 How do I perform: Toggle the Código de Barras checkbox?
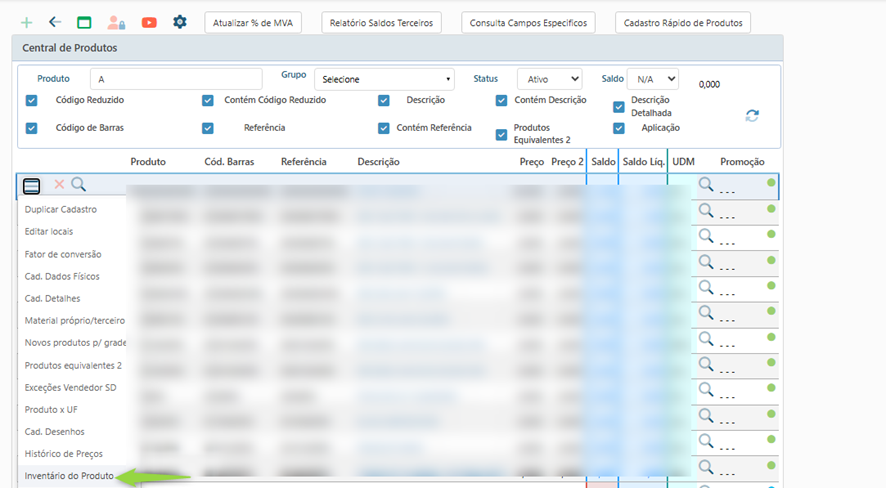coord(32,128)
